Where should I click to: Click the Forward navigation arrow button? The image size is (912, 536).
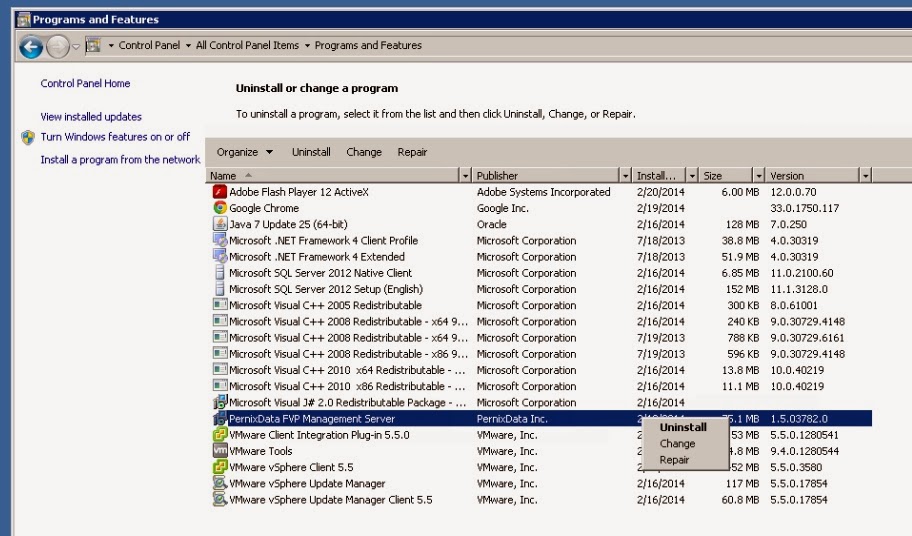[58, 47]
